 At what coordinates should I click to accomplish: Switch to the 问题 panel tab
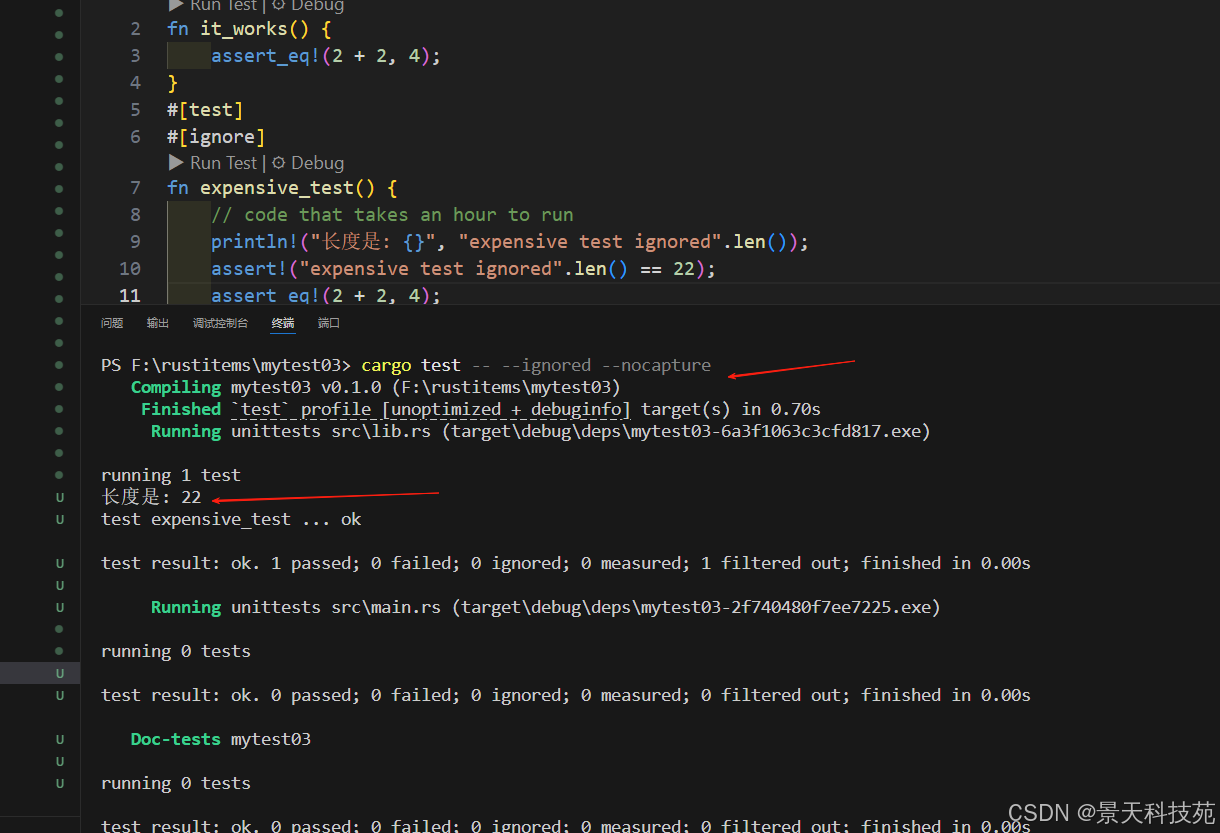point(112,323)
